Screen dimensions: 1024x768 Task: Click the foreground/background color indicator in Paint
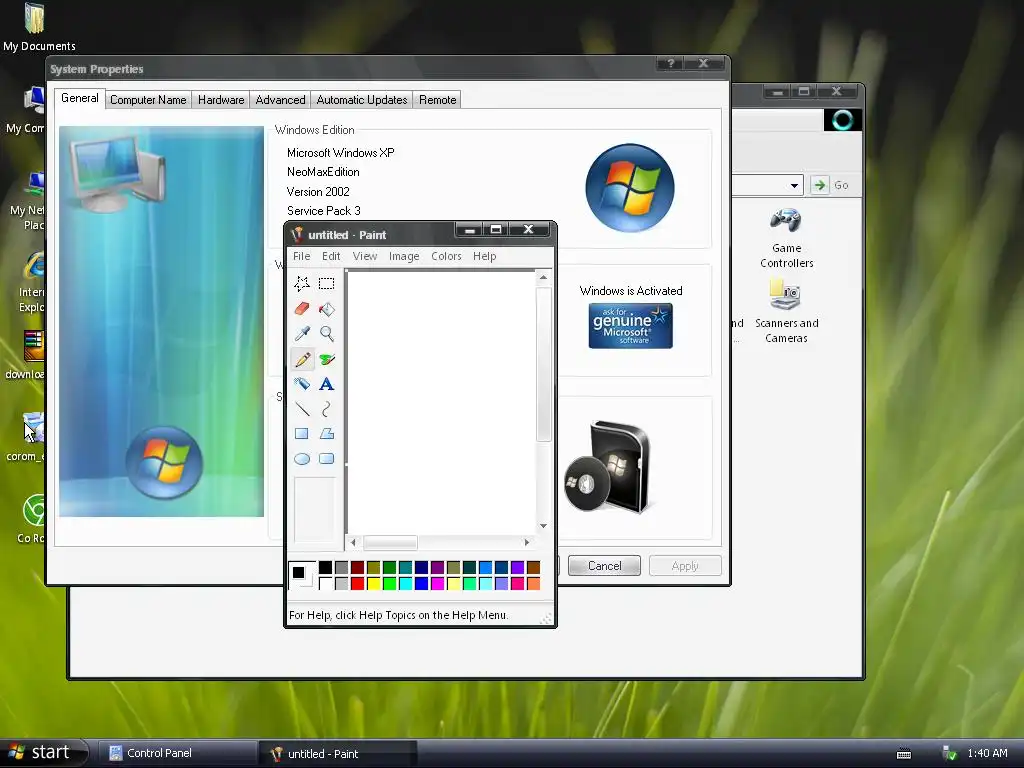pos(302,575)
